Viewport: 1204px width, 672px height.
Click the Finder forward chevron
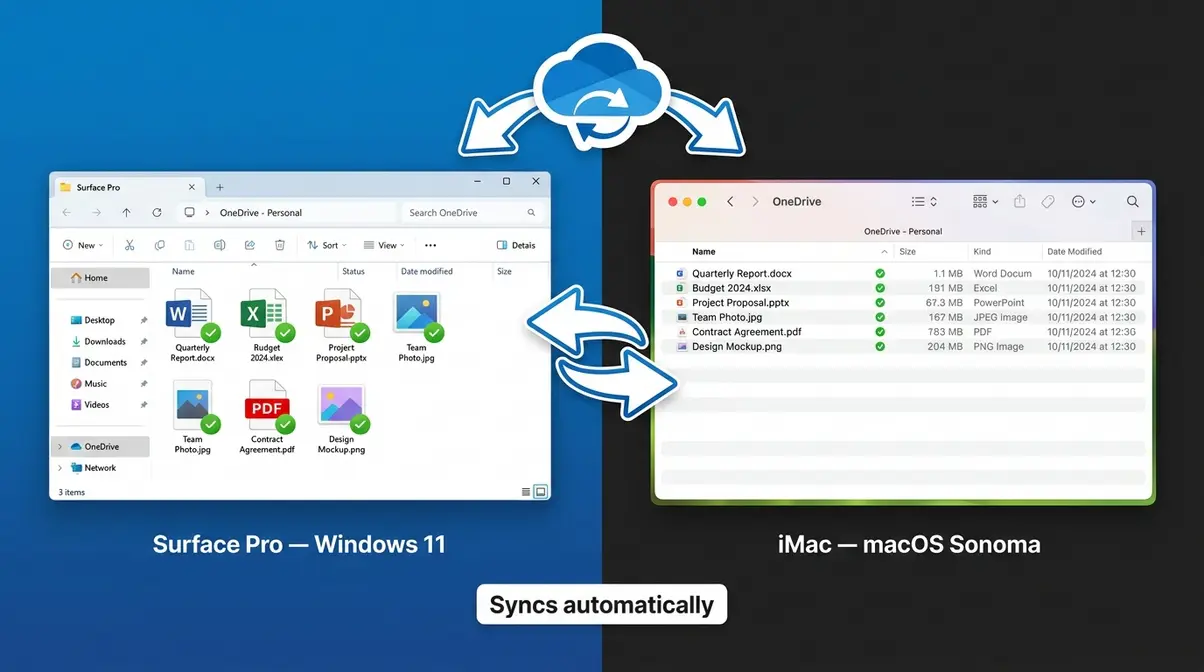755,202
